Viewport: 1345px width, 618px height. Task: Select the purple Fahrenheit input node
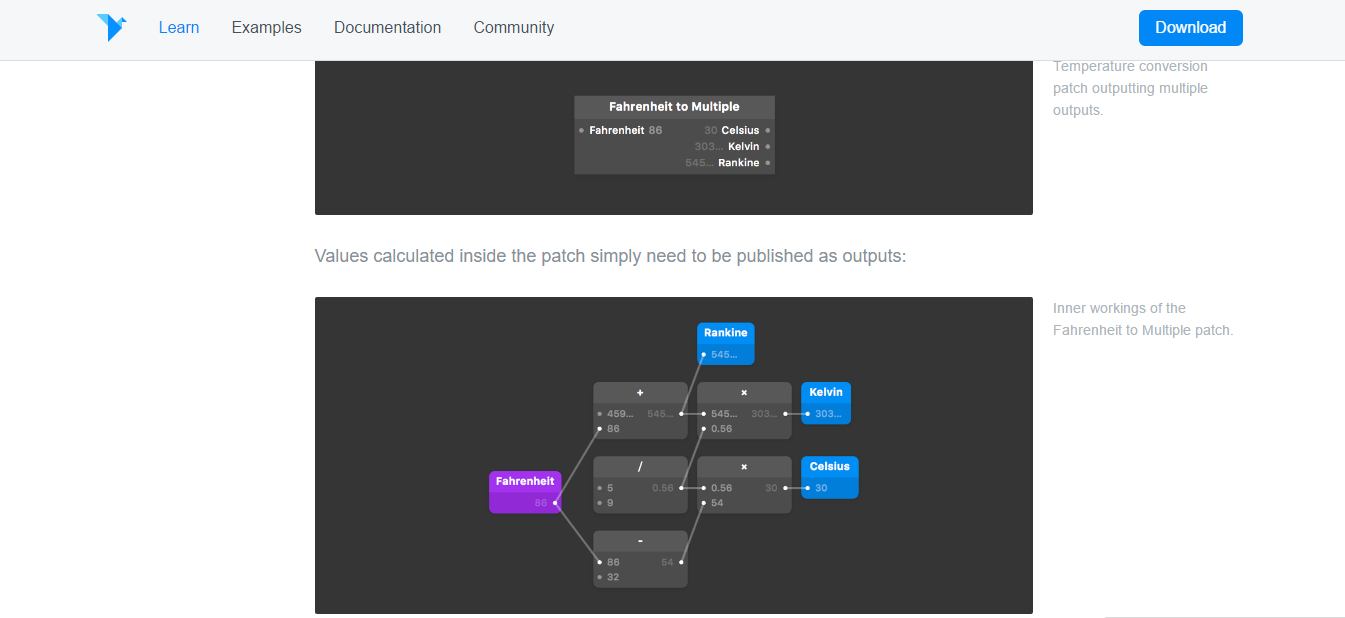pos(524,482)
